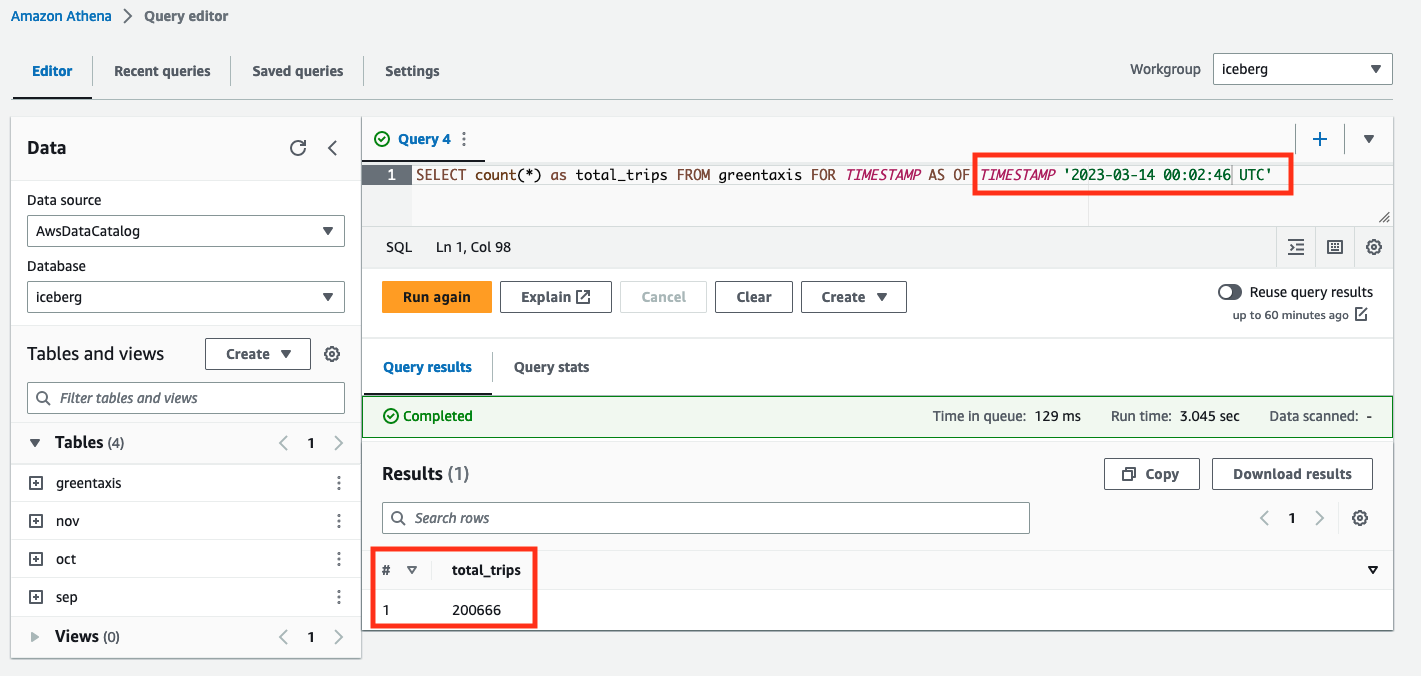Collapse the Tables list
This screenshot has width=1421, height=676.
click(36, 442)
